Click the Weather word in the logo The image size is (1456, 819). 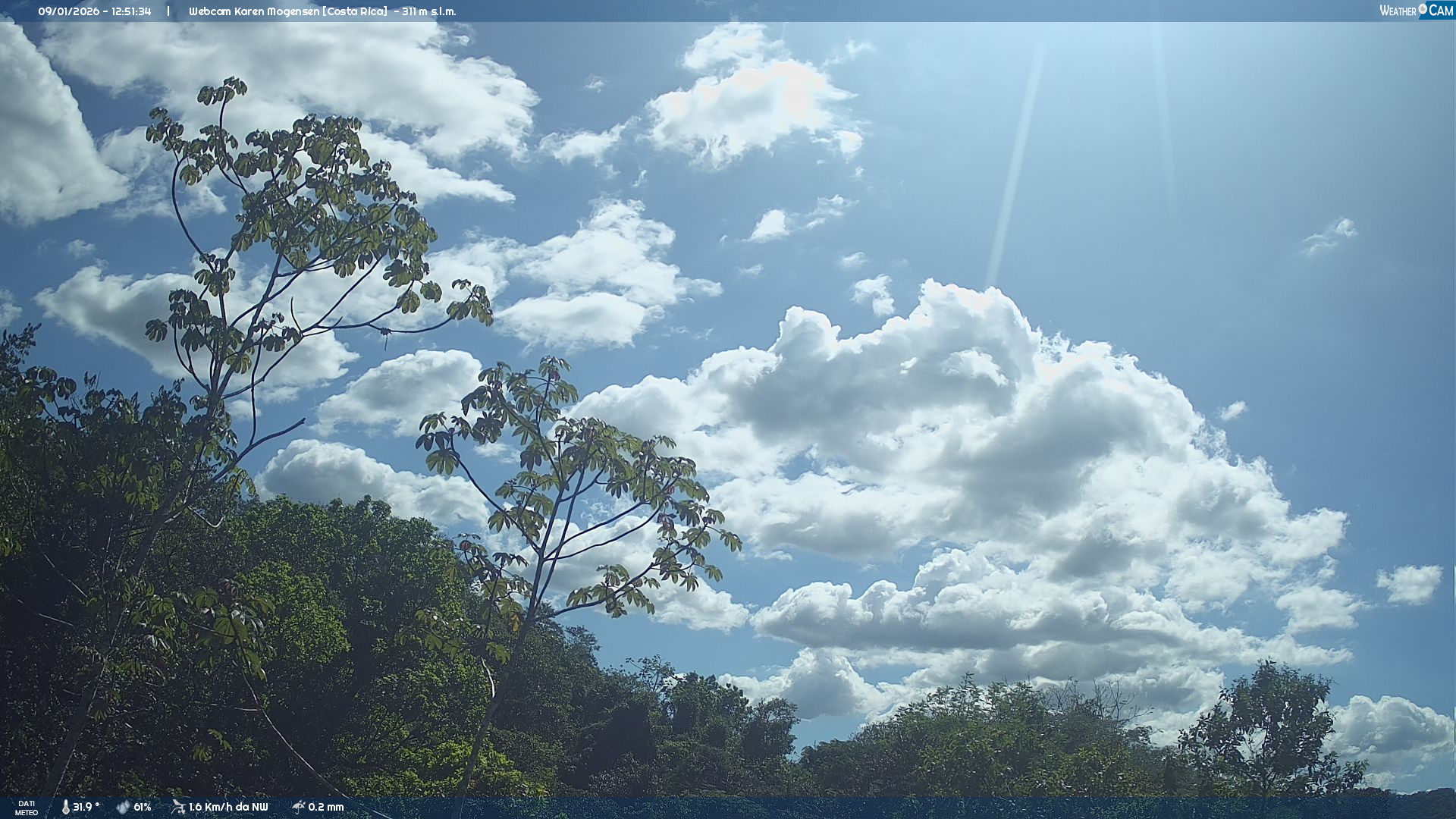[x=1397, y=11]
